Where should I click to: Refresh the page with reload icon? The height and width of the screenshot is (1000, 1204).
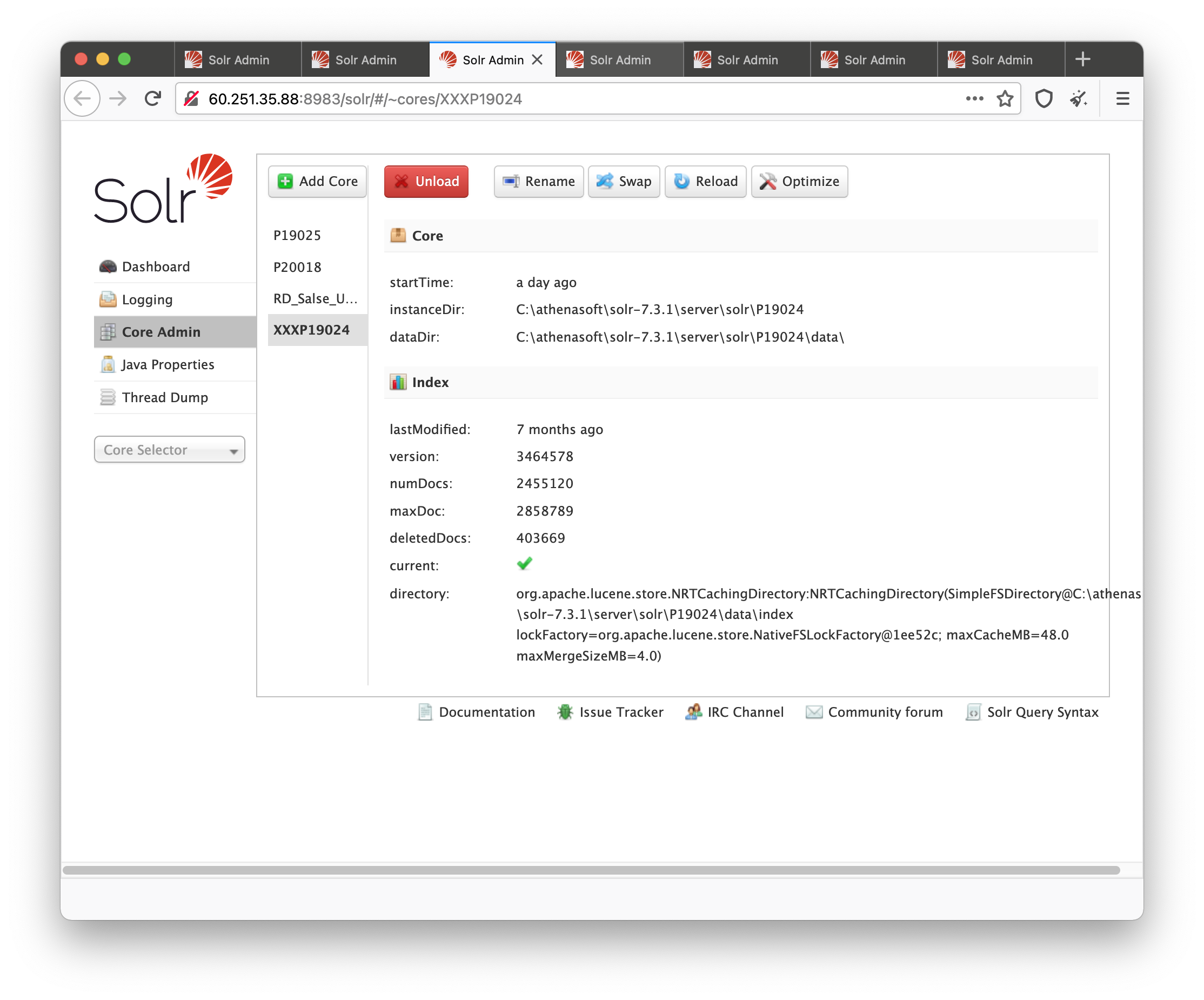[152, 98]
